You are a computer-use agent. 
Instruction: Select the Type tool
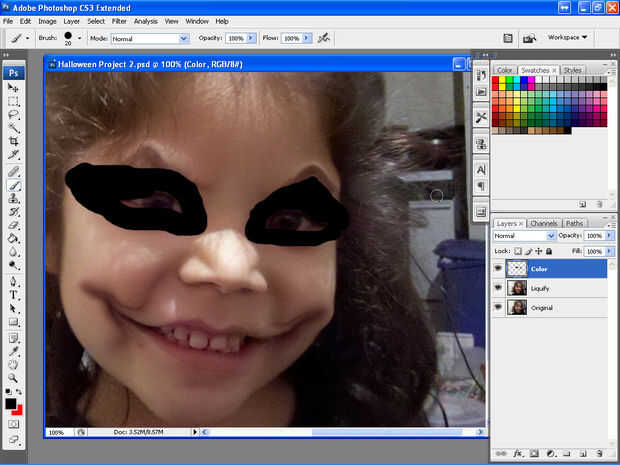point(13,295)
